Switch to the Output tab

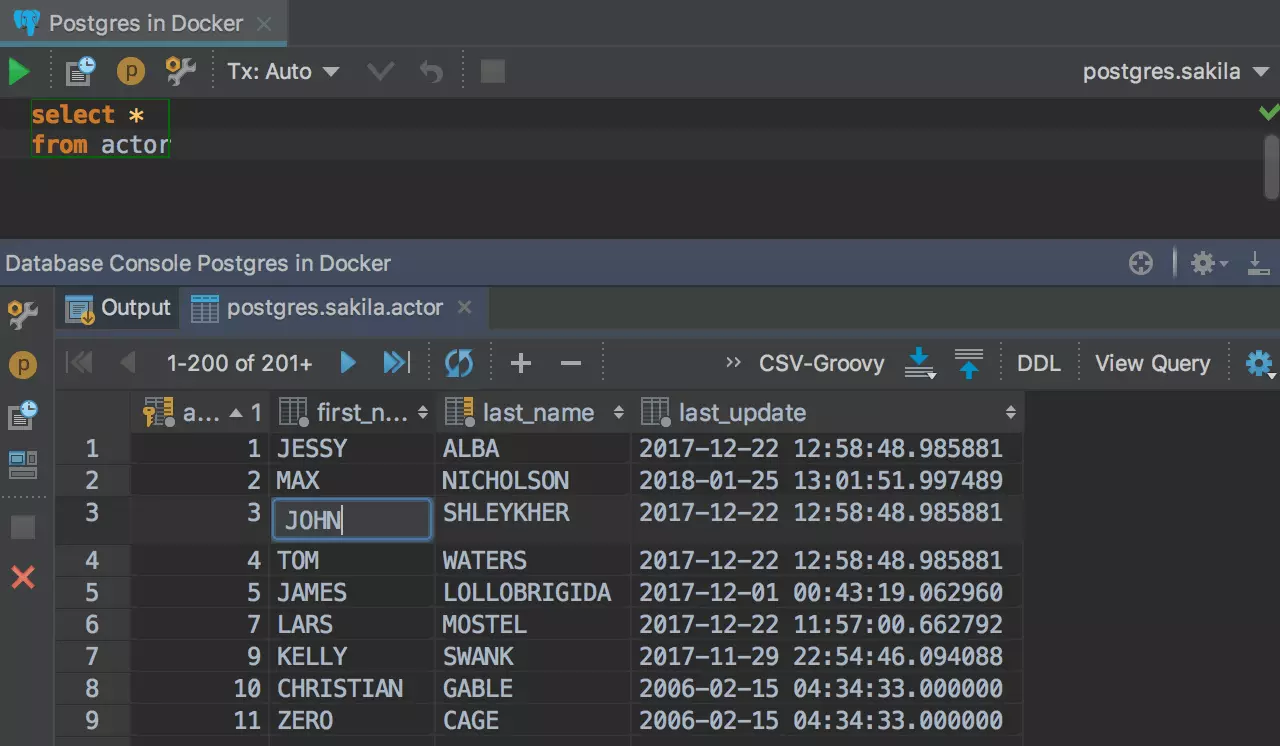(119, 308)
